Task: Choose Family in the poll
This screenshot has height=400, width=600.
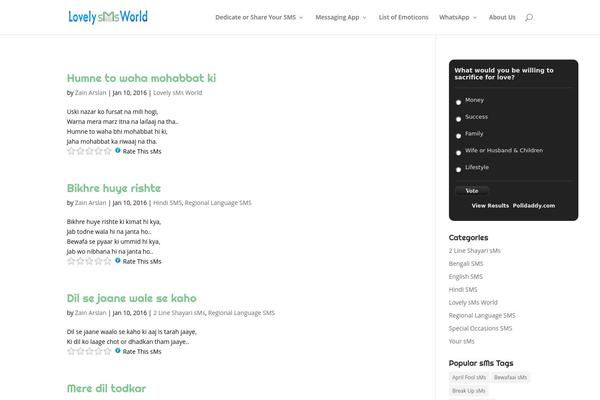Action: tap(458, 136)
